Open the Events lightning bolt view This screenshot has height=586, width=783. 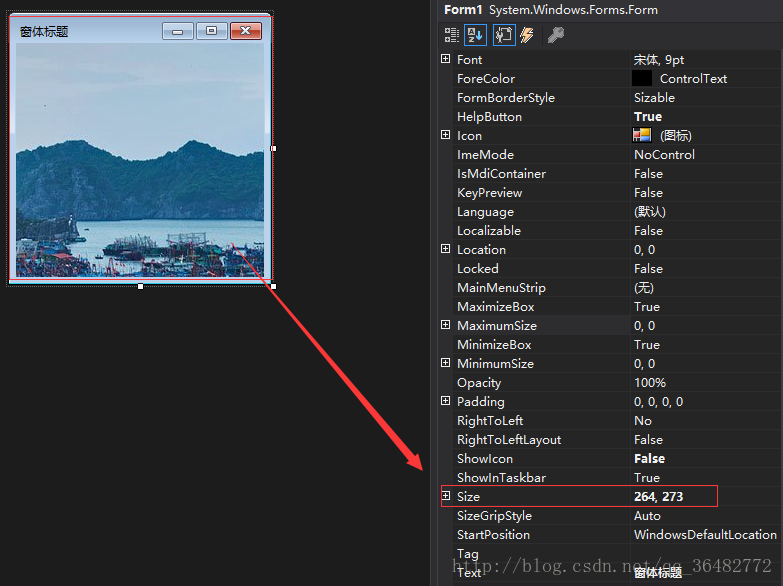tap(527, 35)
